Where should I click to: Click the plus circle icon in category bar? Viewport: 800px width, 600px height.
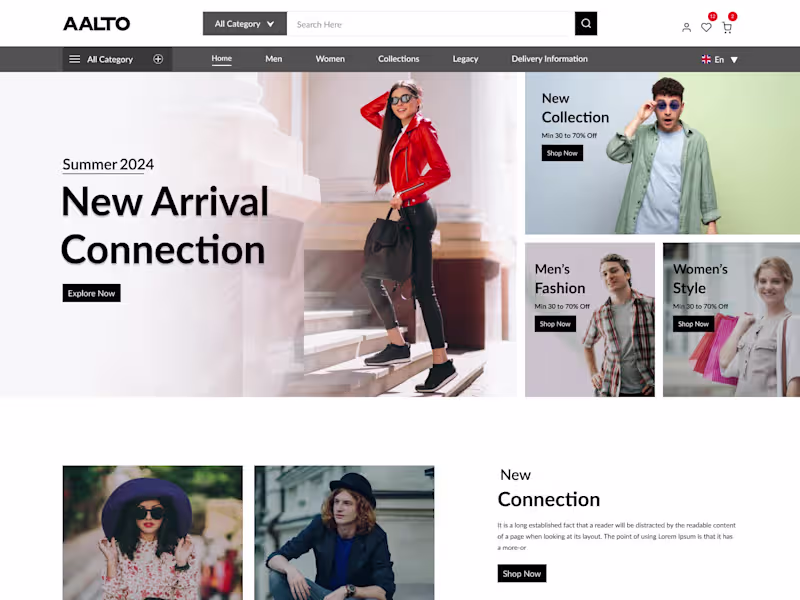click(158, 59)
